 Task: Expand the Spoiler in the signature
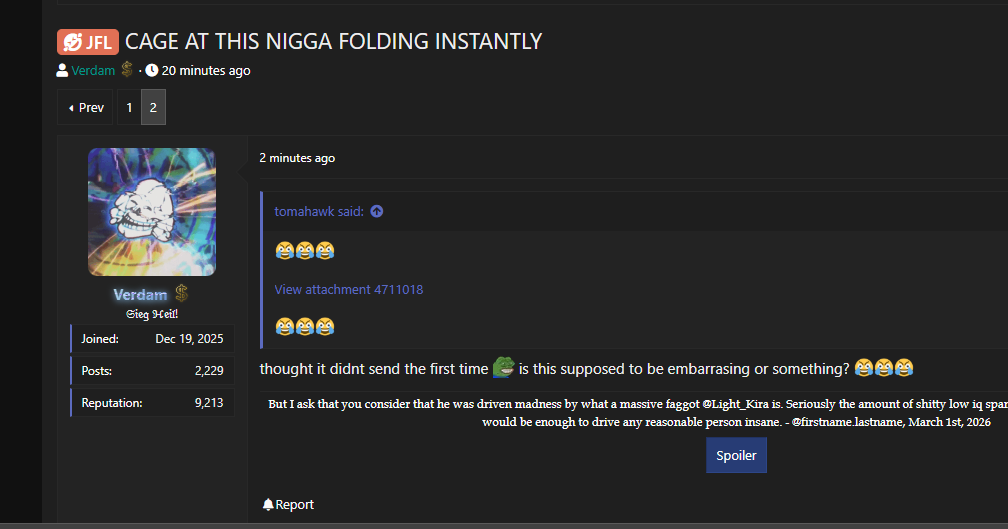(736, 455)
